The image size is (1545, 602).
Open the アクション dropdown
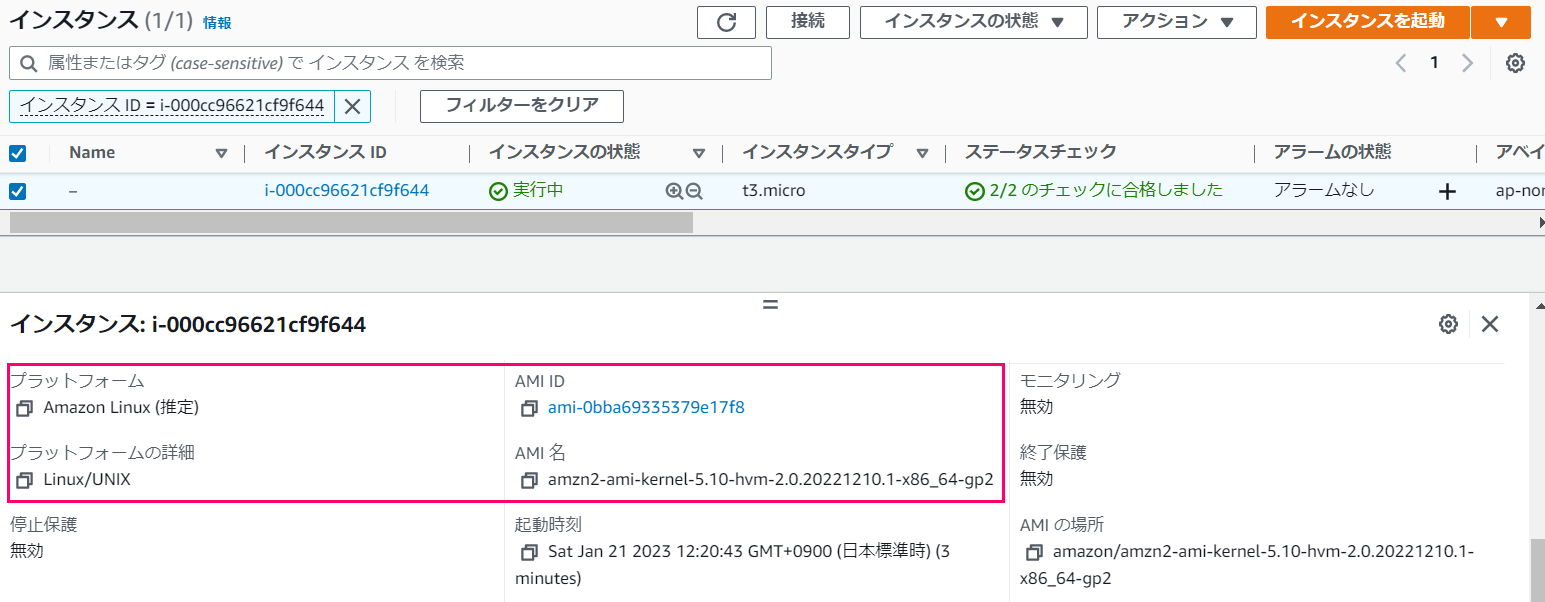coord(1176,22)
